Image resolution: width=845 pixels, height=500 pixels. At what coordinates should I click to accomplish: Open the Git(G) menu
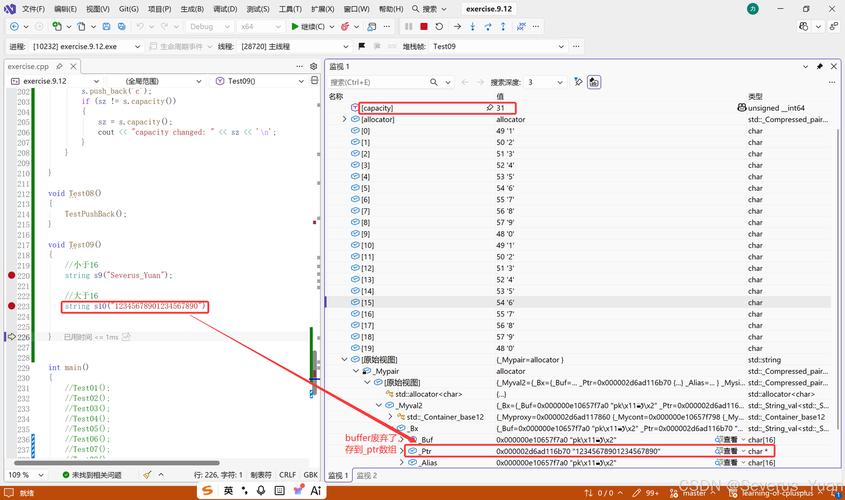coord(129,9)
